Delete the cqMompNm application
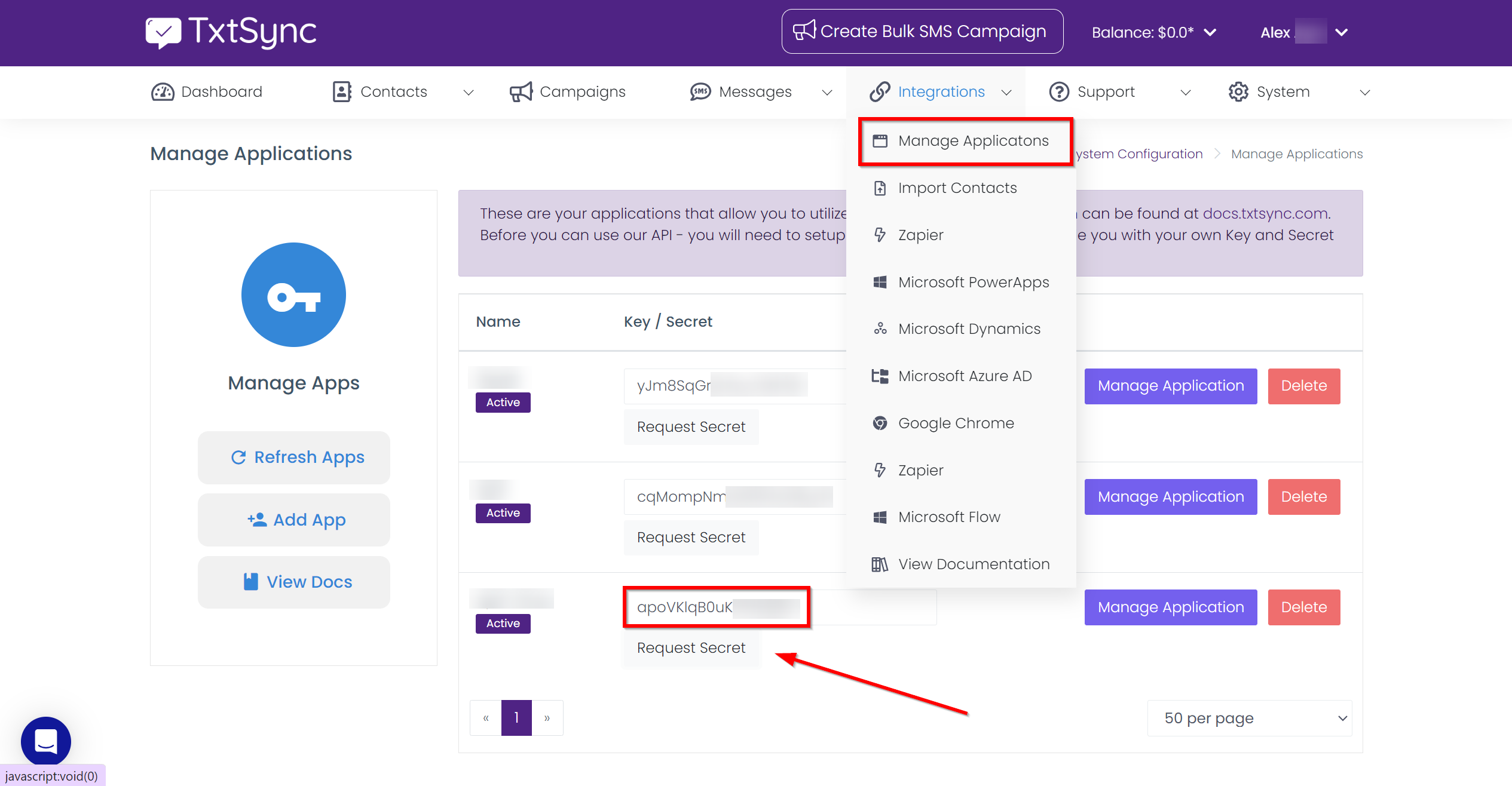Viewport: 1512px width, 786px height. click(x=1304, y=497)
